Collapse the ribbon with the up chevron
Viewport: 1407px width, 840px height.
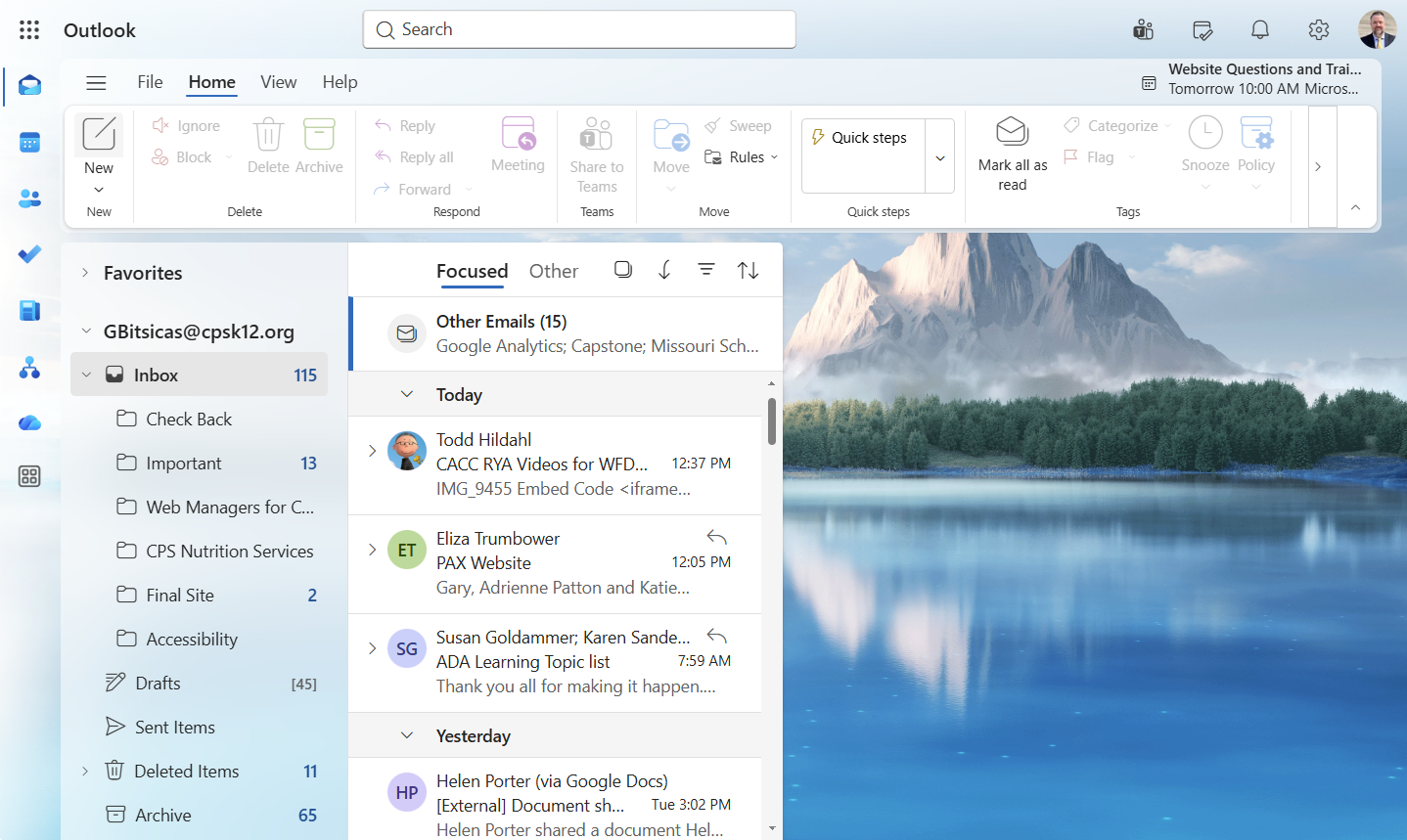1355,207
